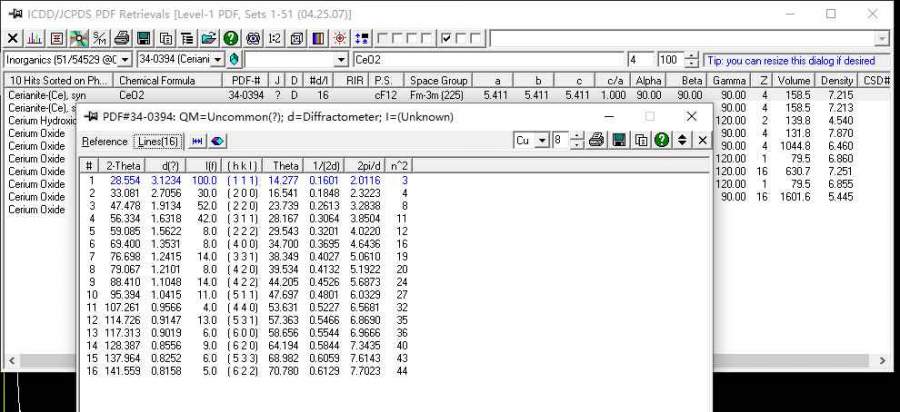Tick the last checkbox in the toolbar row

pos(476,39)
